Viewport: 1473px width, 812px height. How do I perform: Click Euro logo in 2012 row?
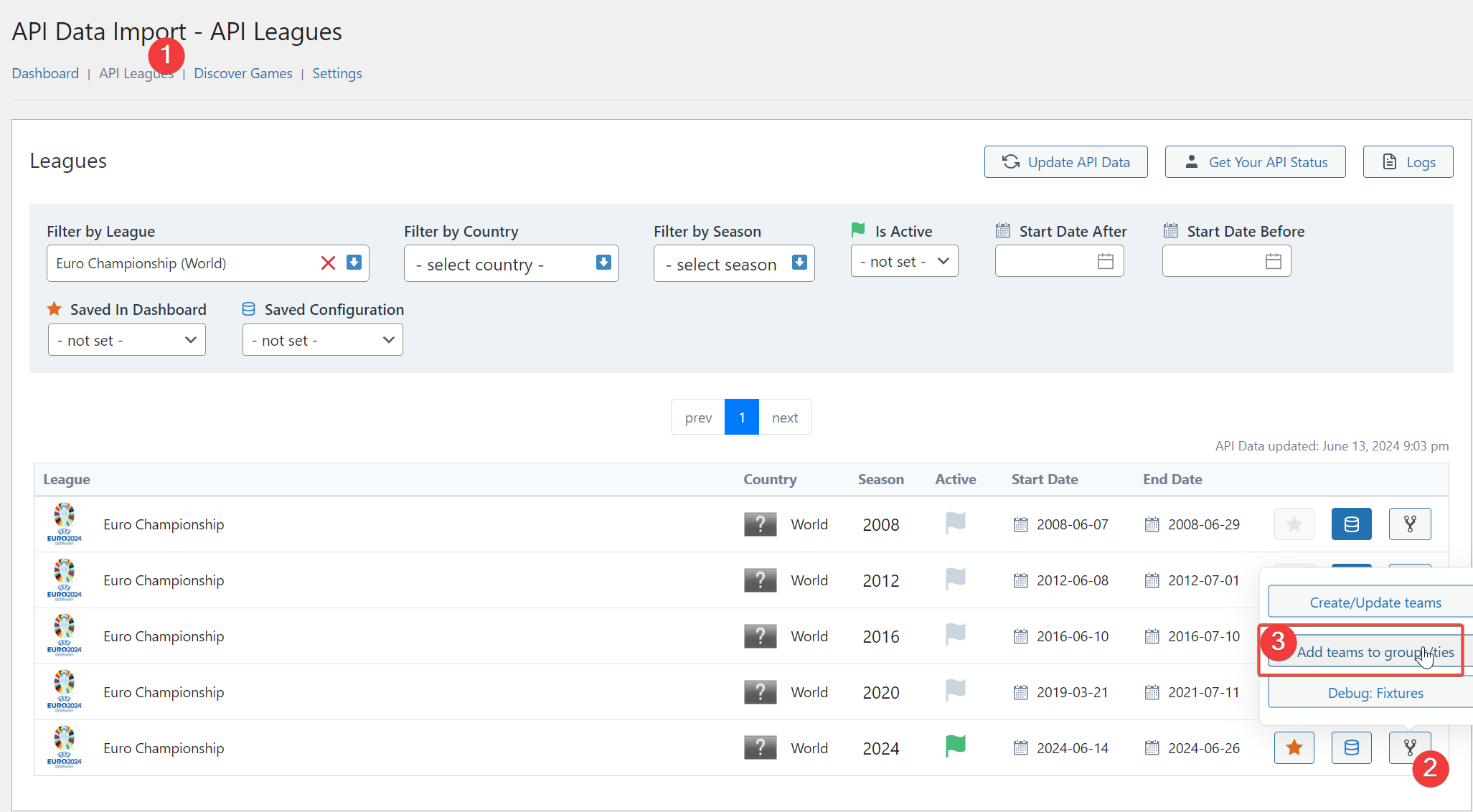click(x=65, y=580)
